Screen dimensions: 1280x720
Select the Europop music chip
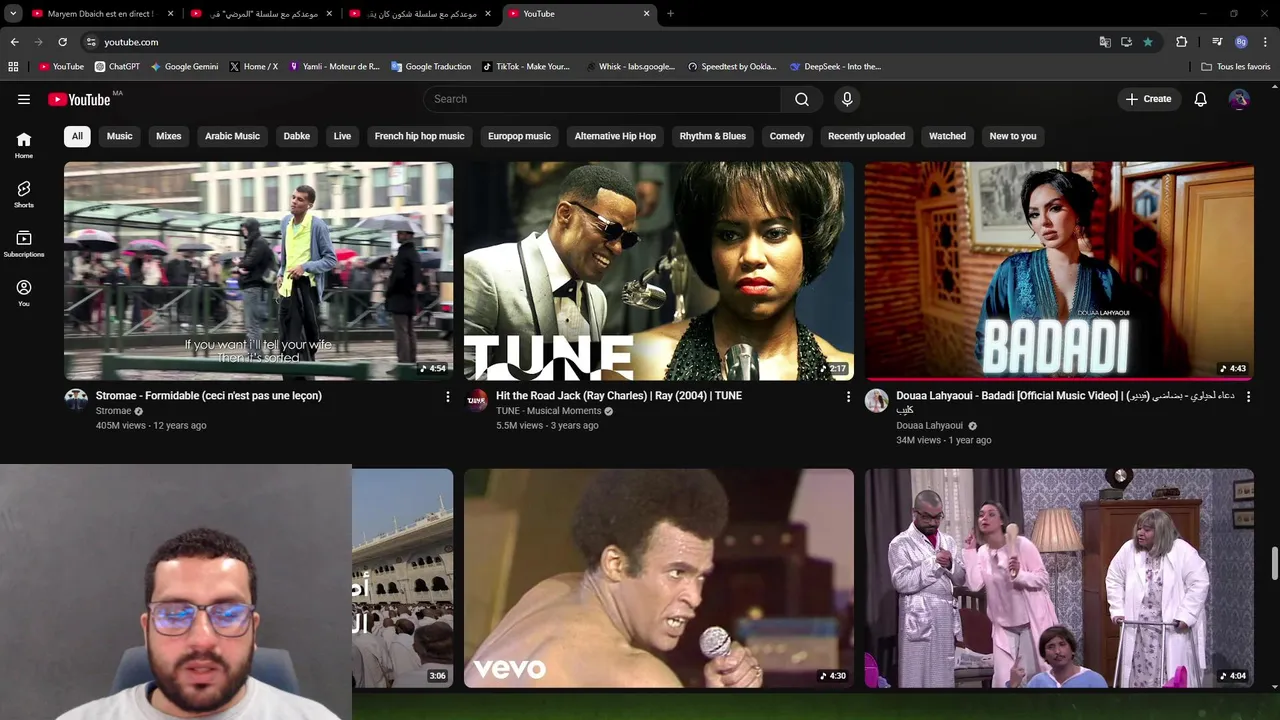[519, 136]
